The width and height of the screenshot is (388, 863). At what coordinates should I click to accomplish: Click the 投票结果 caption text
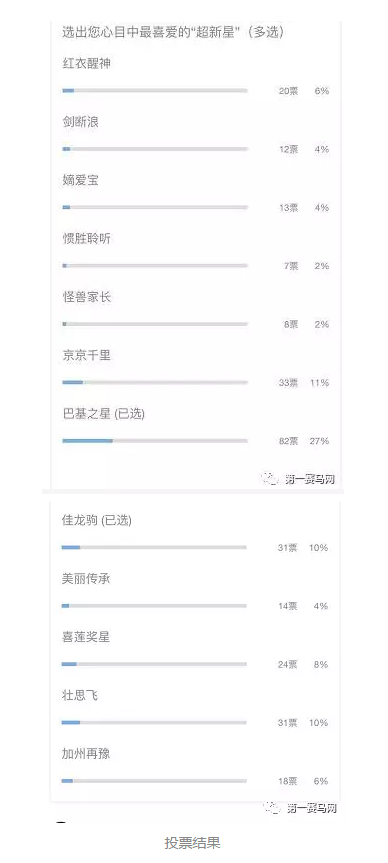tap(193, 843)
